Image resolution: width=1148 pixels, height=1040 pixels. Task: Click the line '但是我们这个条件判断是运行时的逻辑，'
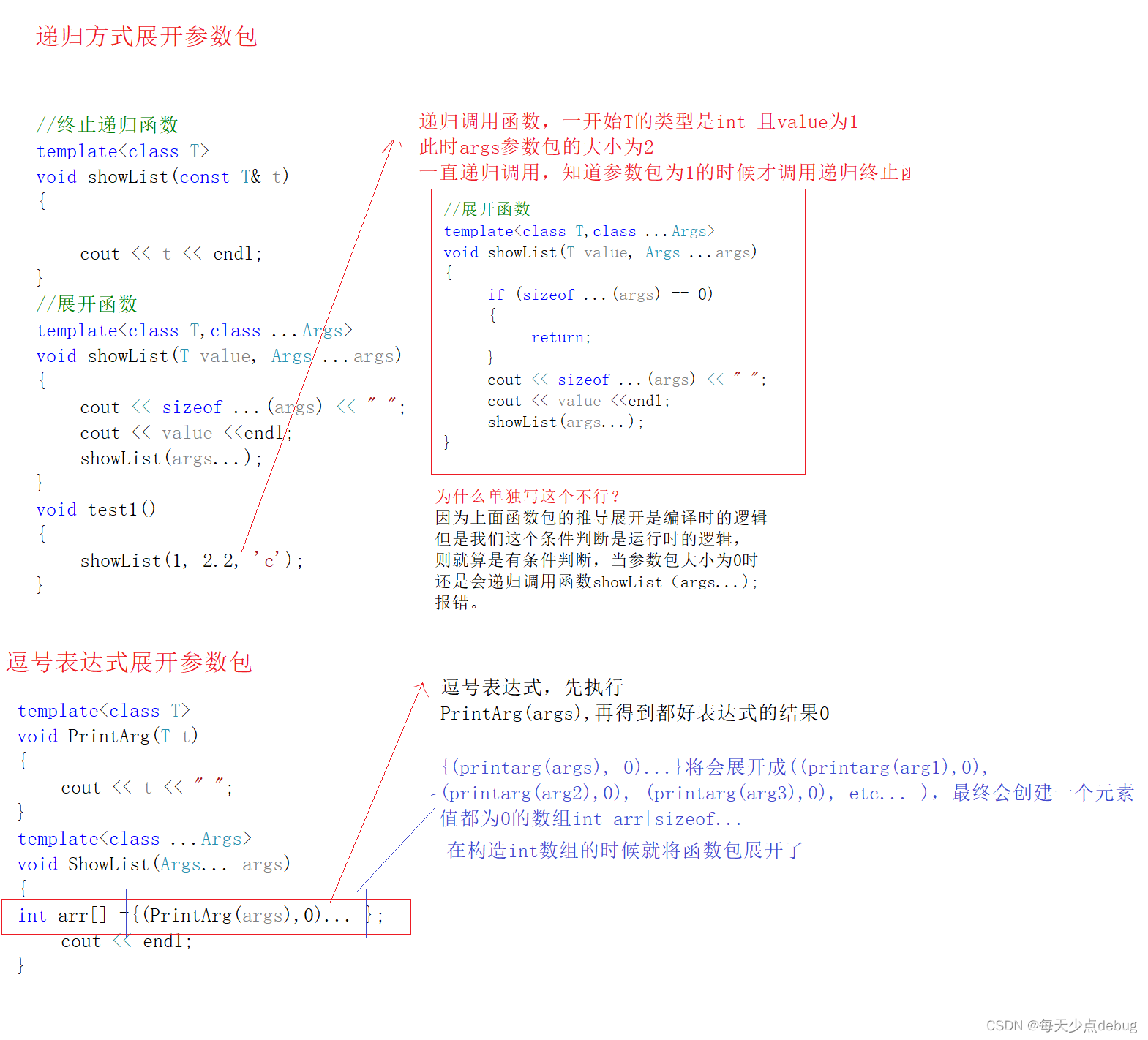(x=589, y=539)
